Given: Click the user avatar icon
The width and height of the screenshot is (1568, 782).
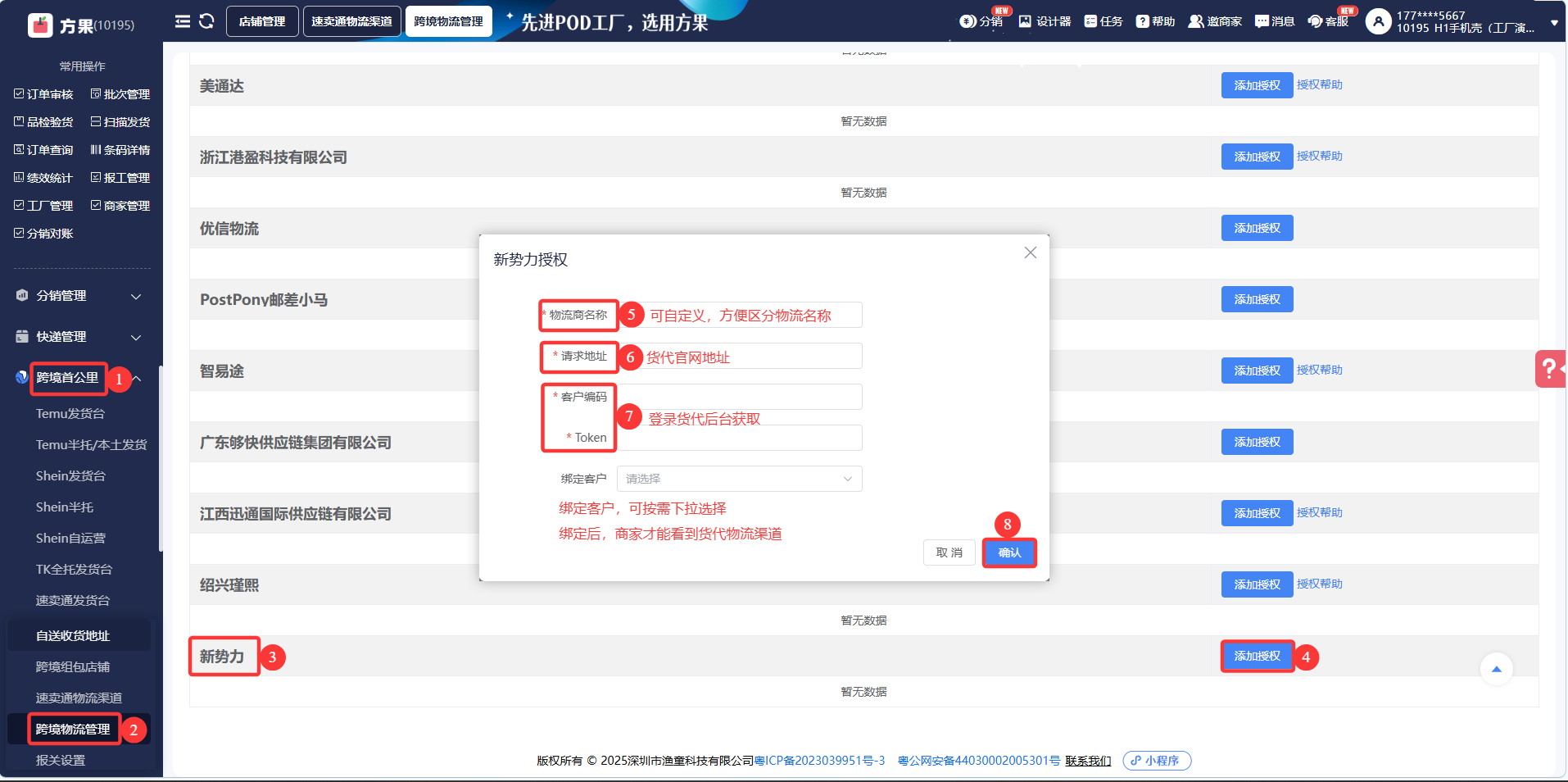Looking at the screenshot, I should [1378, 21].
